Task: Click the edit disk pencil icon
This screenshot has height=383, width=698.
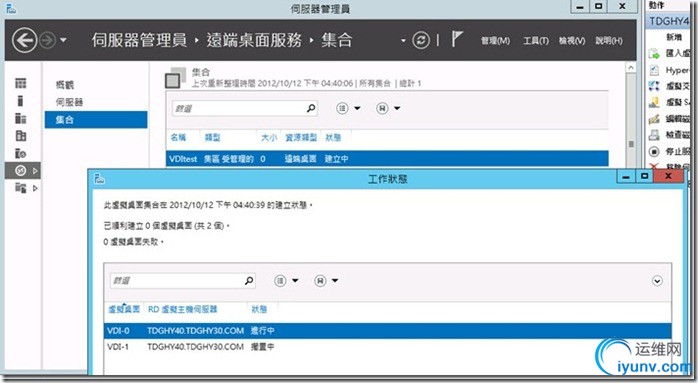Action: (654, 118)
